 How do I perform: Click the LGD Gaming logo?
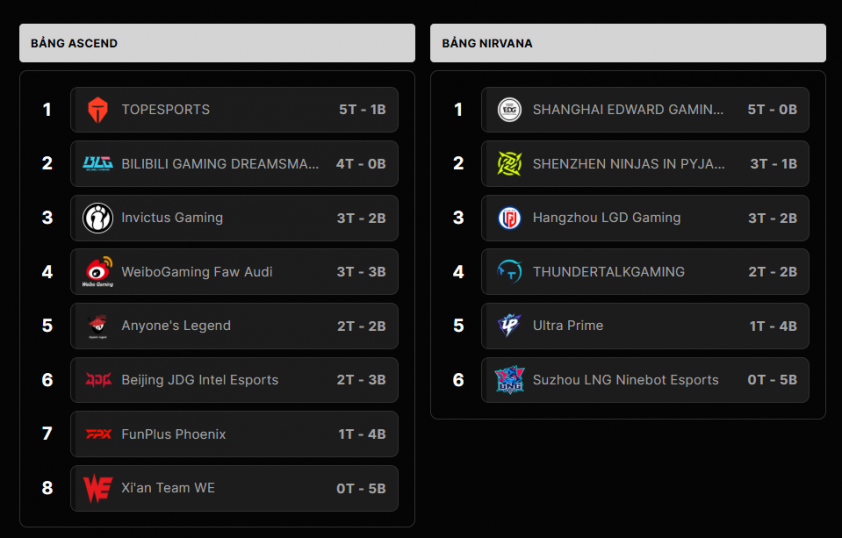coord(509,218)
